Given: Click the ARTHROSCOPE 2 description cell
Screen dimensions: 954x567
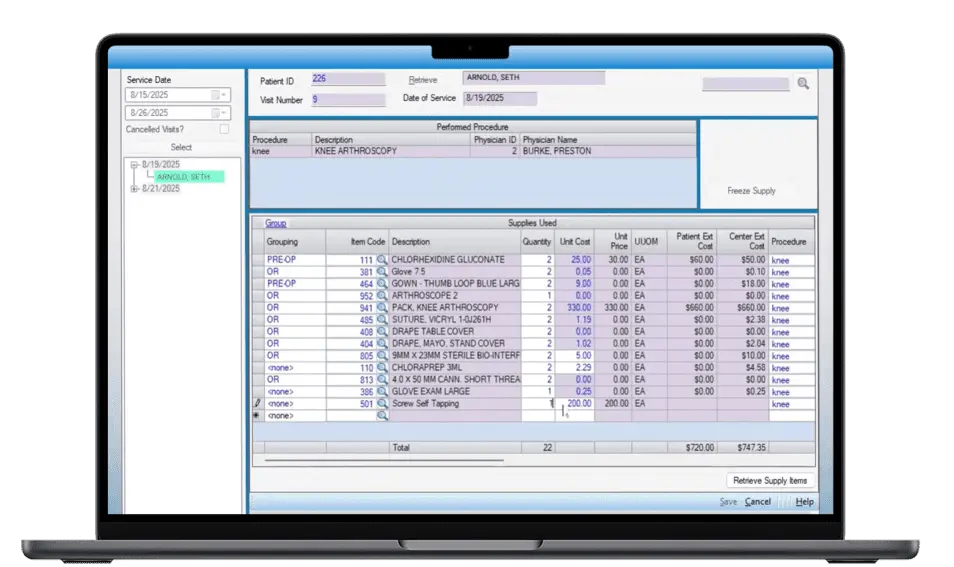Looking at the screenshot, I should (454, 296).
